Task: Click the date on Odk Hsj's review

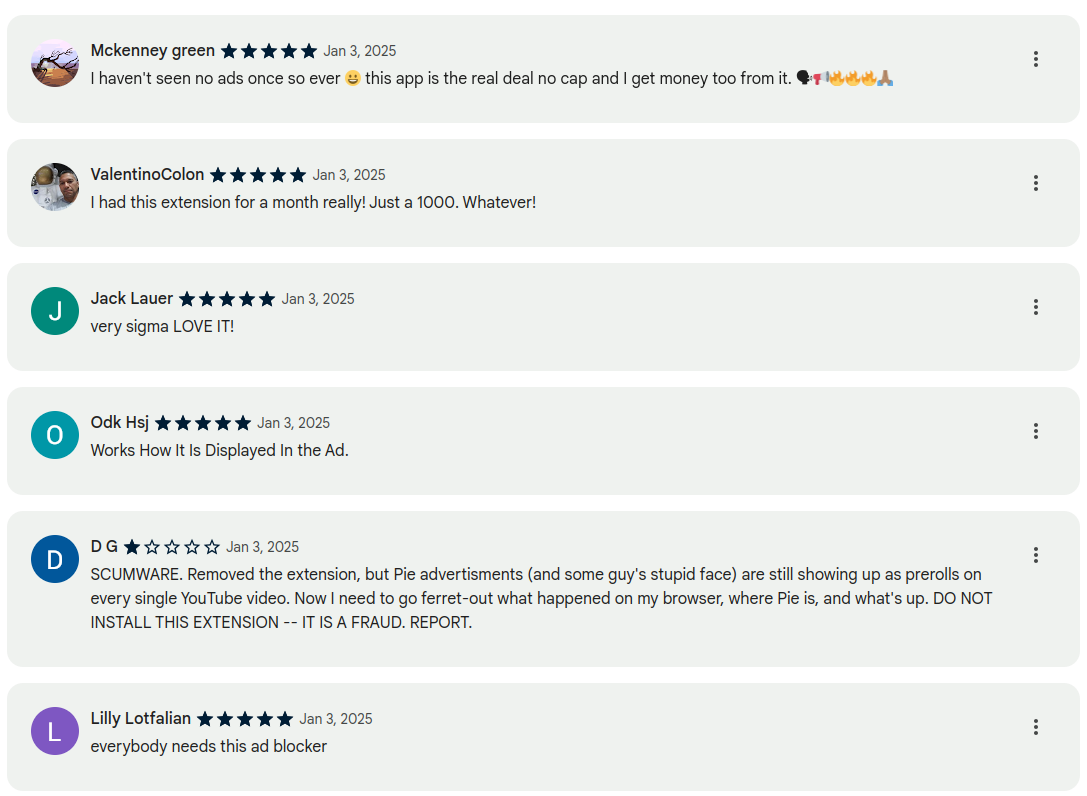Action: coord(293,423)
